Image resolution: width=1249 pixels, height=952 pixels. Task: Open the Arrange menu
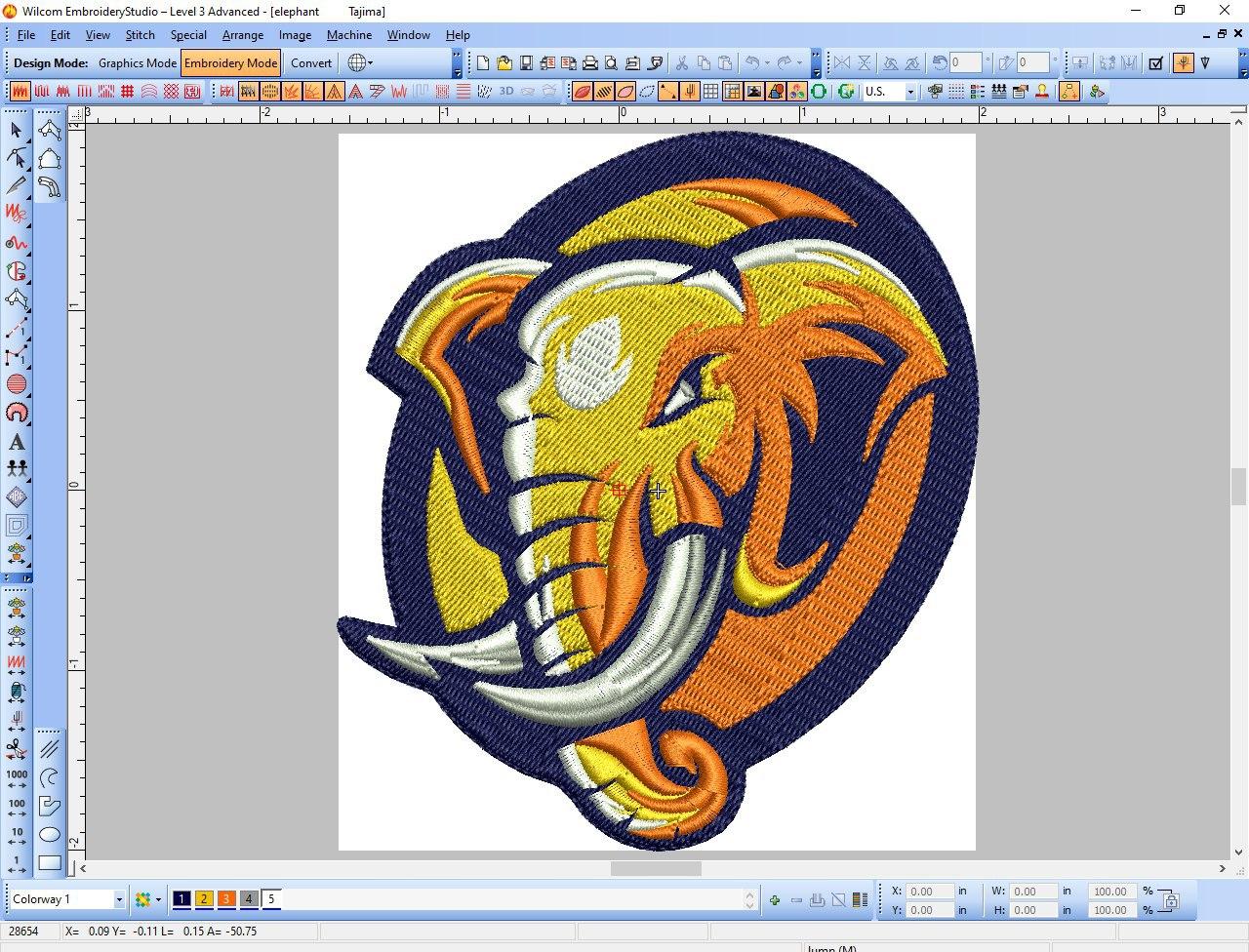click(242, 35)
